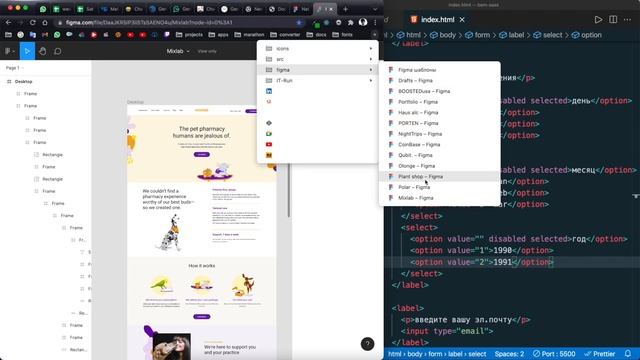Open Mixlab – Figma bookmark
This screenshot has width=640, height=360.
pyautogui.click(x=440, y=198)
